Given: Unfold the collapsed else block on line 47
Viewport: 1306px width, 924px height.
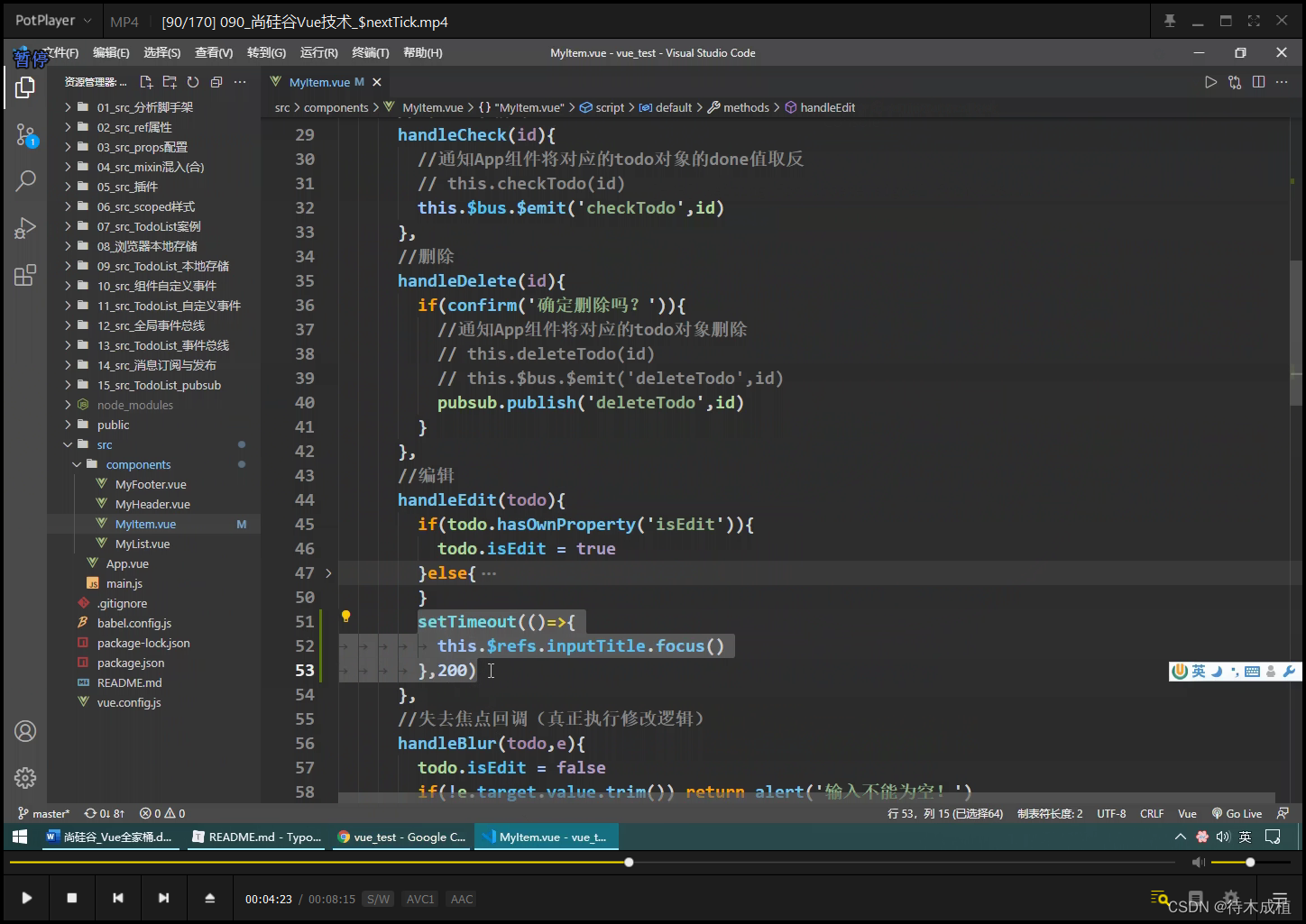Looking at the screenshot, I should pos(328,573).
